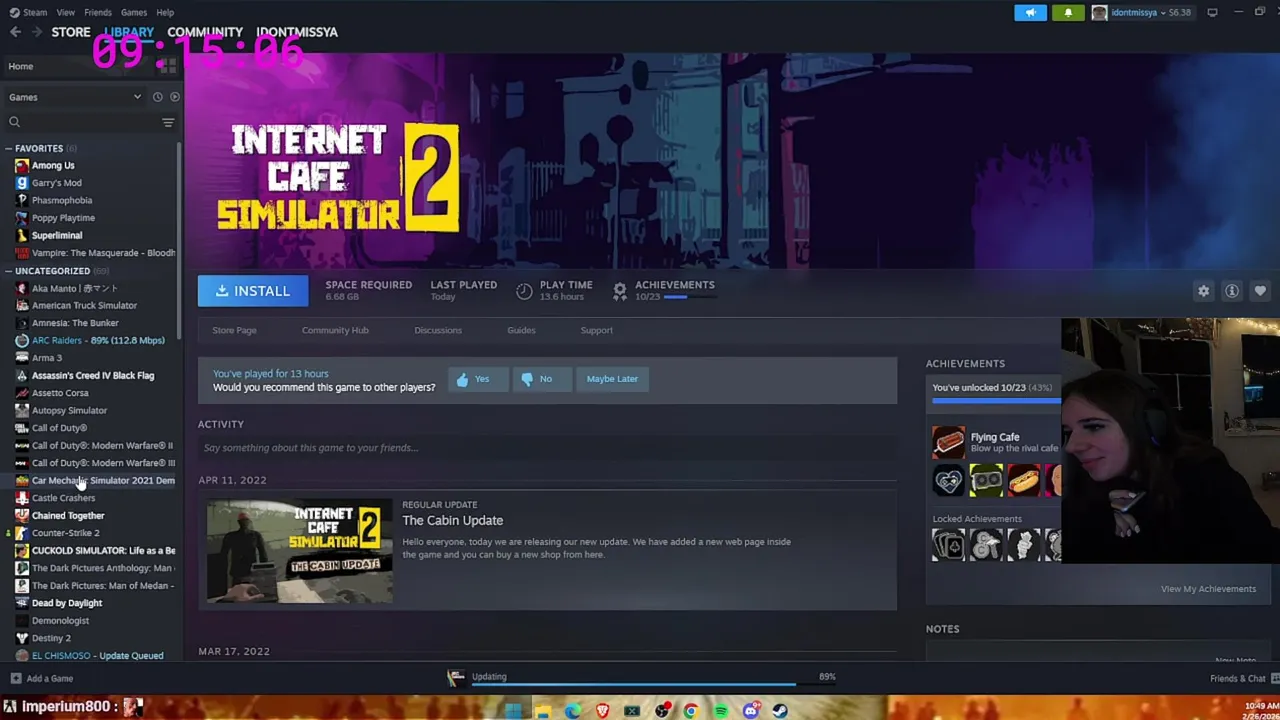This screenshot has width=1280, height=720.
Task: Open the Support link
Action: point(597,330)
